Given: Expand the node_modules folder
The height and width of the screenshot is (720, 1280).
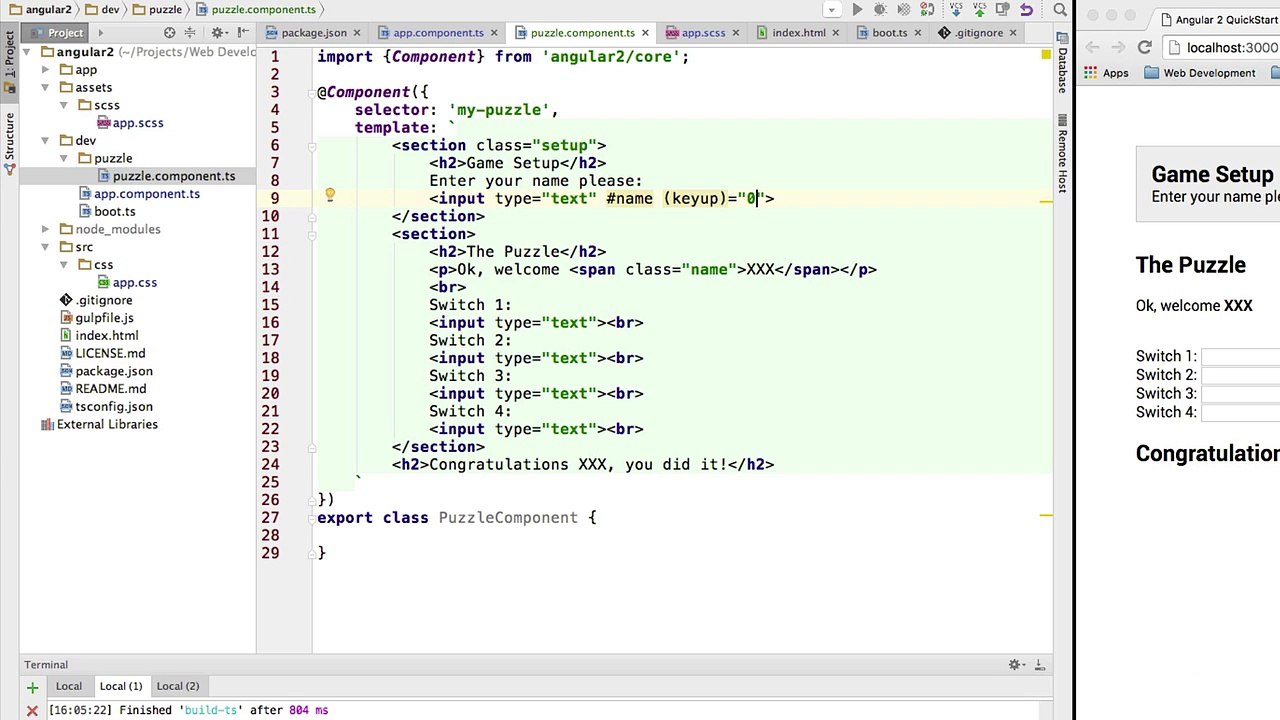Looking at the screenshot, I should [45, 229].
